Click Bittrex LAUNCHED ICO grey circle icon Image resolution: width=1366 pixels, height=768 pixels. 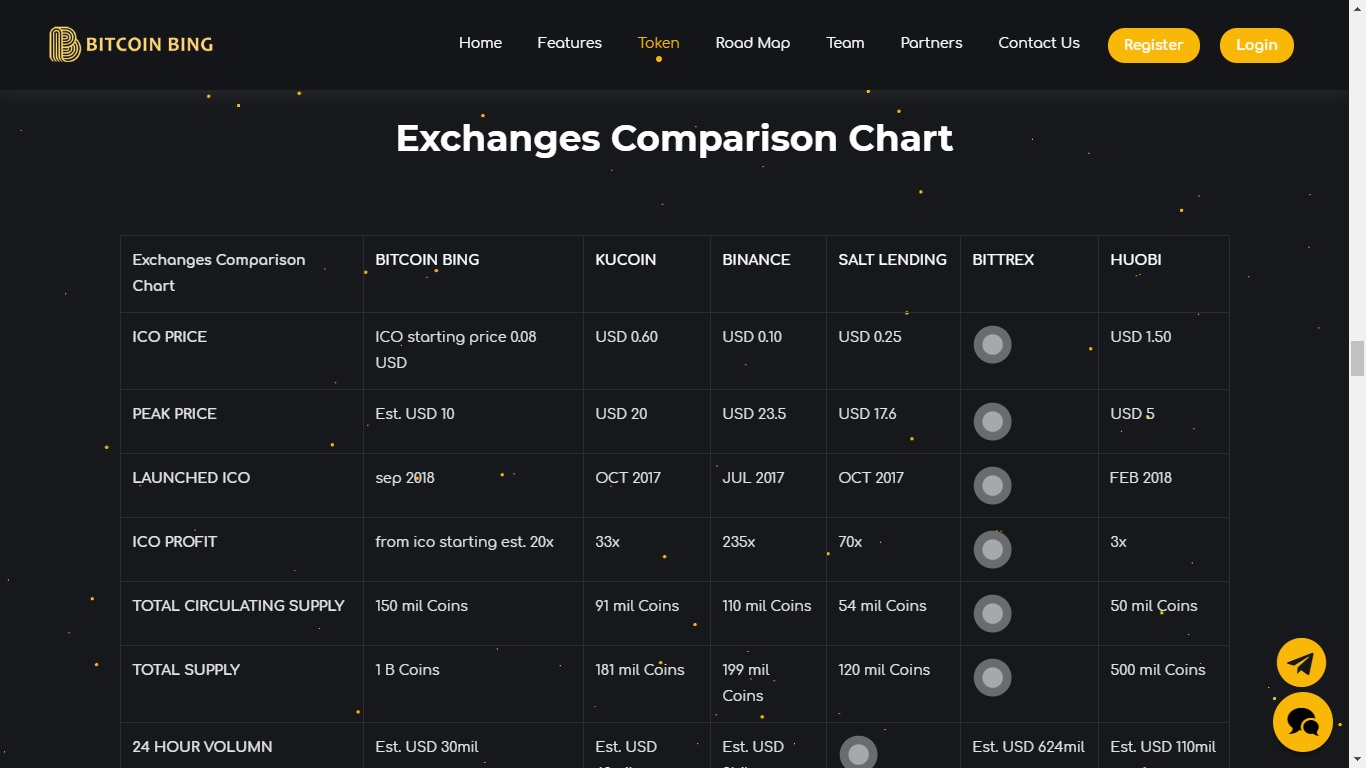(x=992, y=486)
